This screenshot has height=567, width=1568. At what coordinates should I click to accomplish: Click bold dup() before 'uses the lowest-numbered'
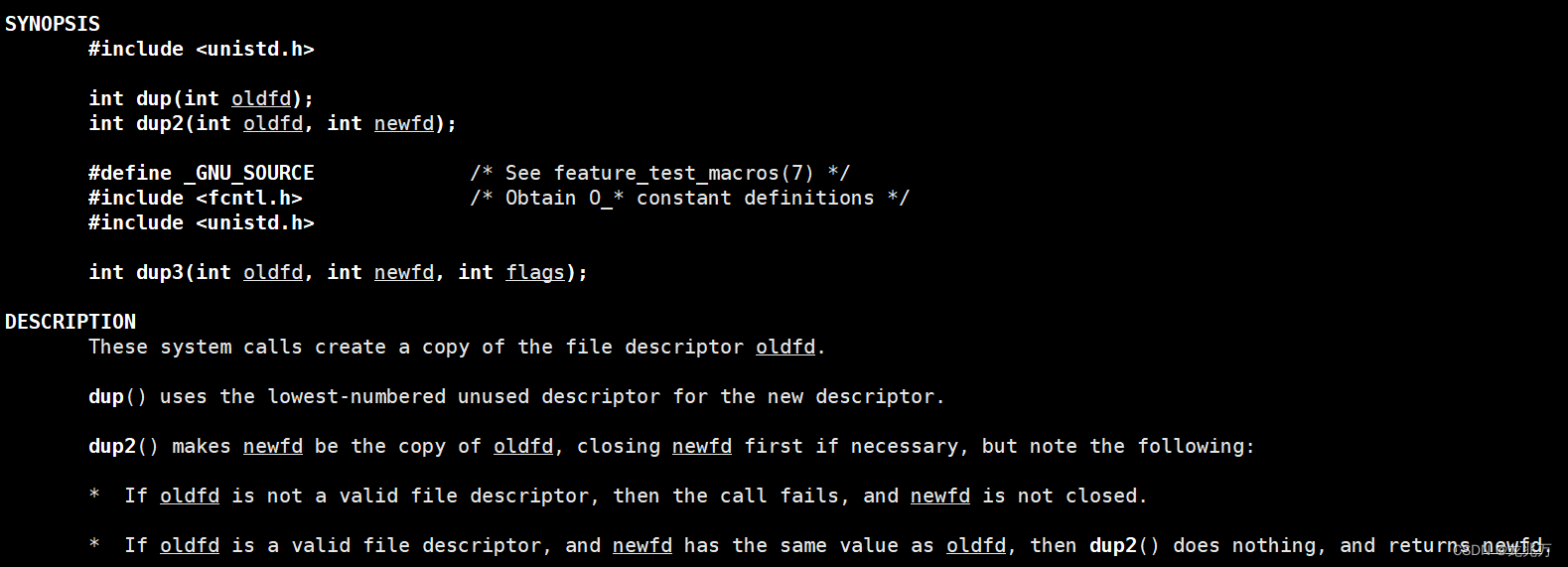117,396
